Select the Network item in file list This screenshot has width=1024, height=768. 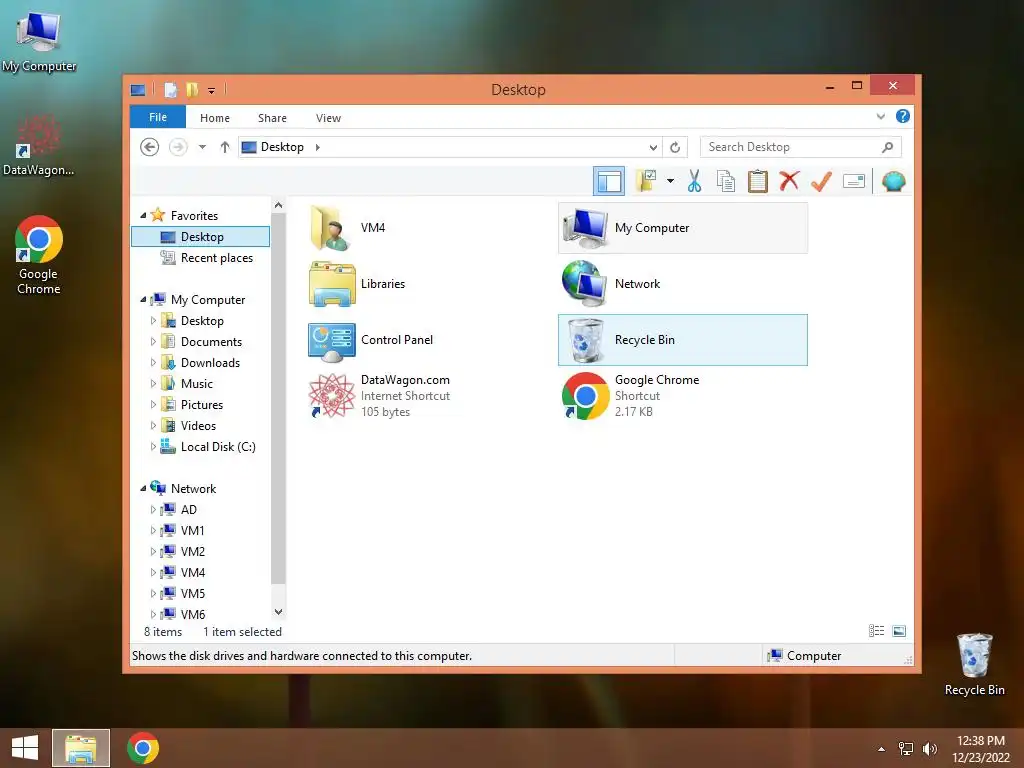pos(682,283)
